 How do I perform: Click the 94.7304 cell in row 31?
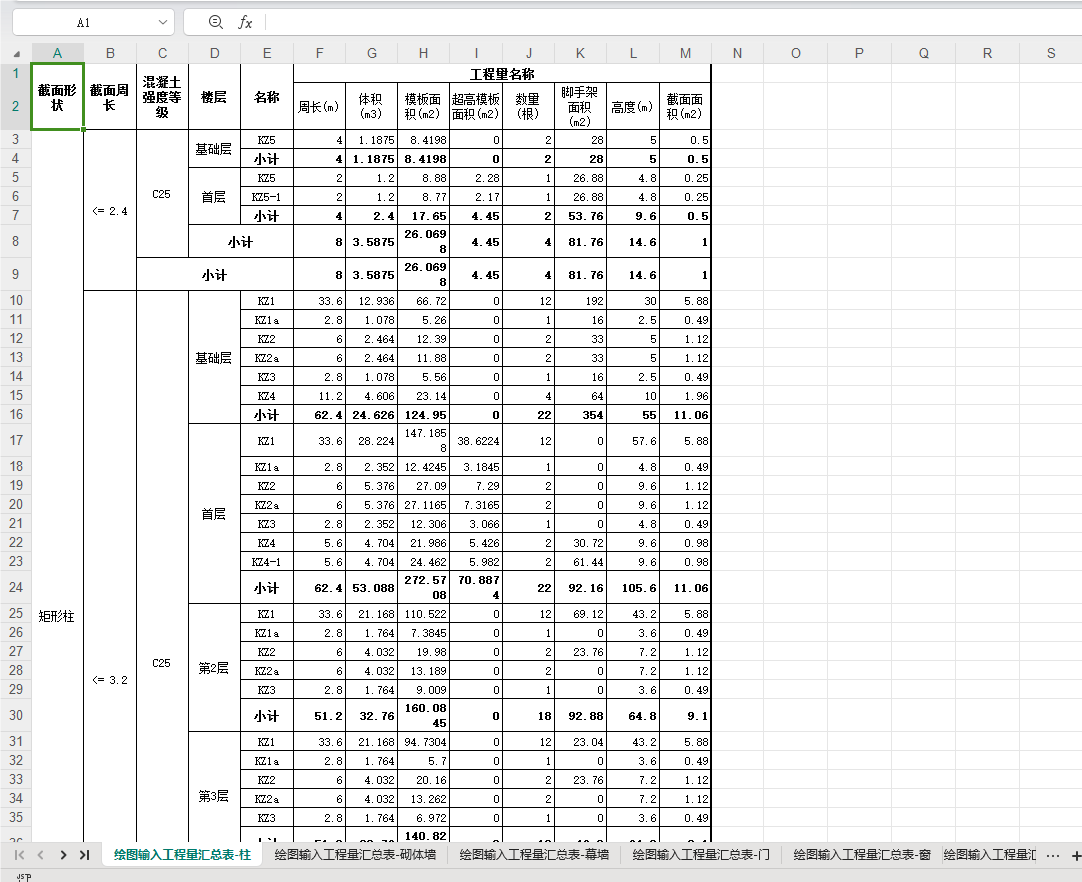point(424,742)
